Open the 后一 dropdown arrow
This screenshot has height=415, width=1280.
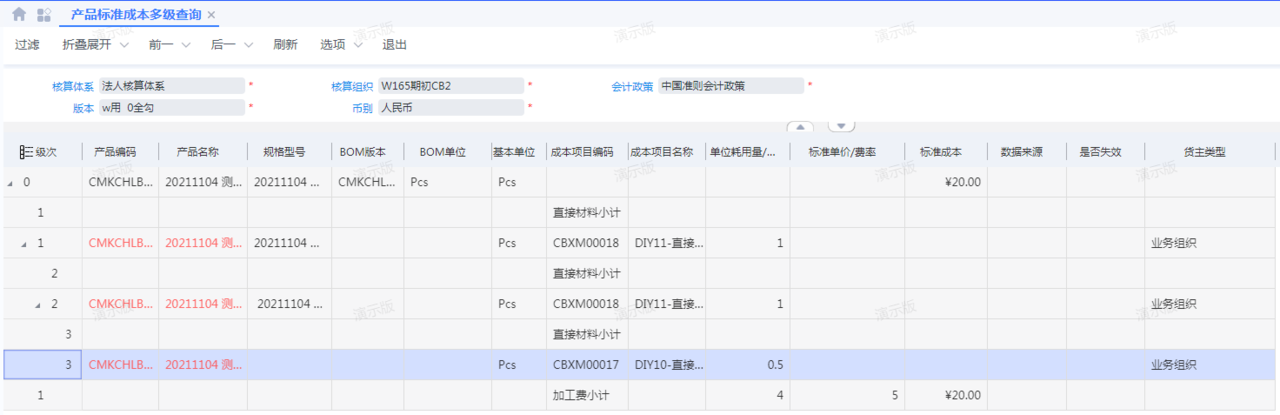[248, 45]
